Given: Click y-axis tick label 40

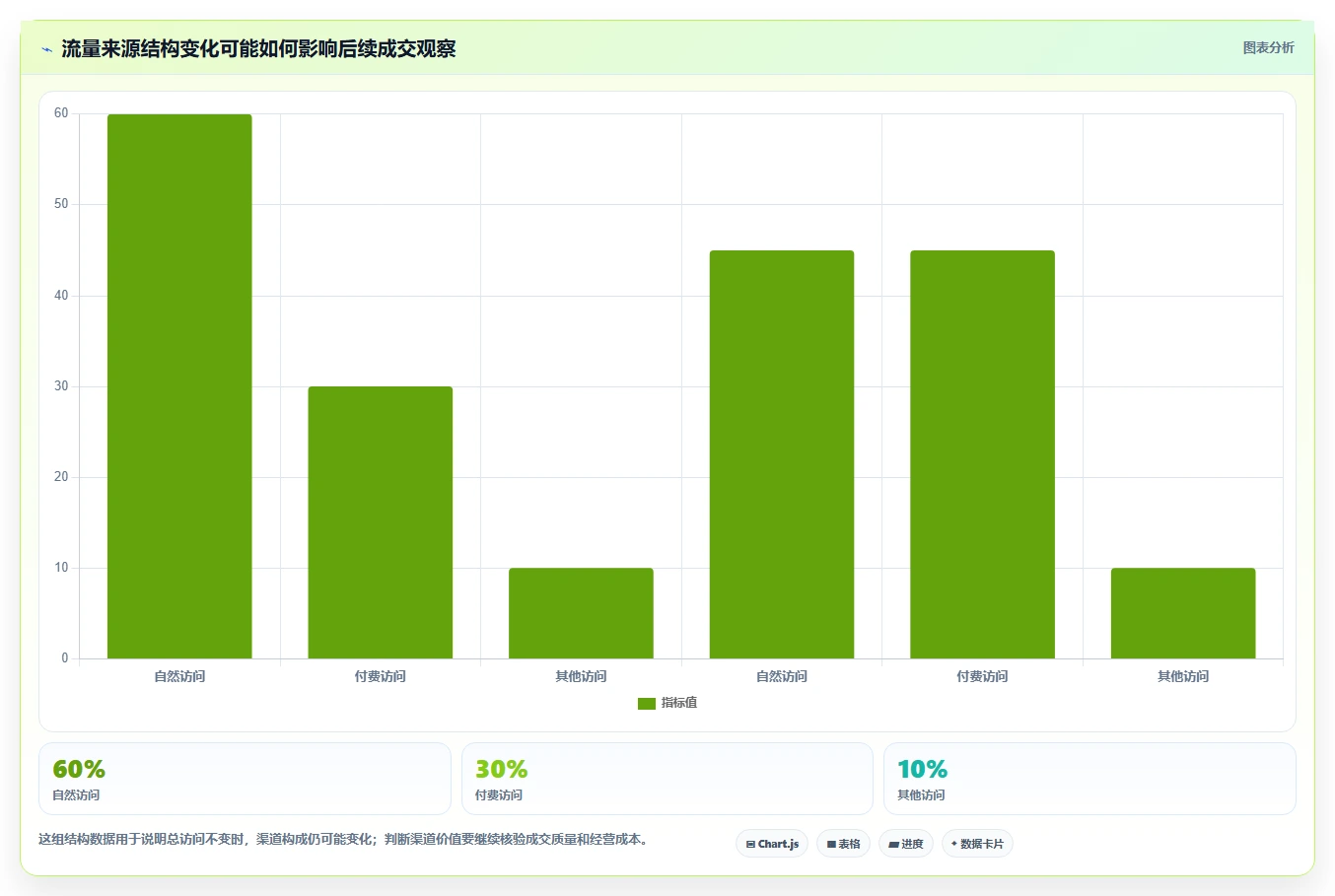Looking at the screenshot, I should [62, 296].
